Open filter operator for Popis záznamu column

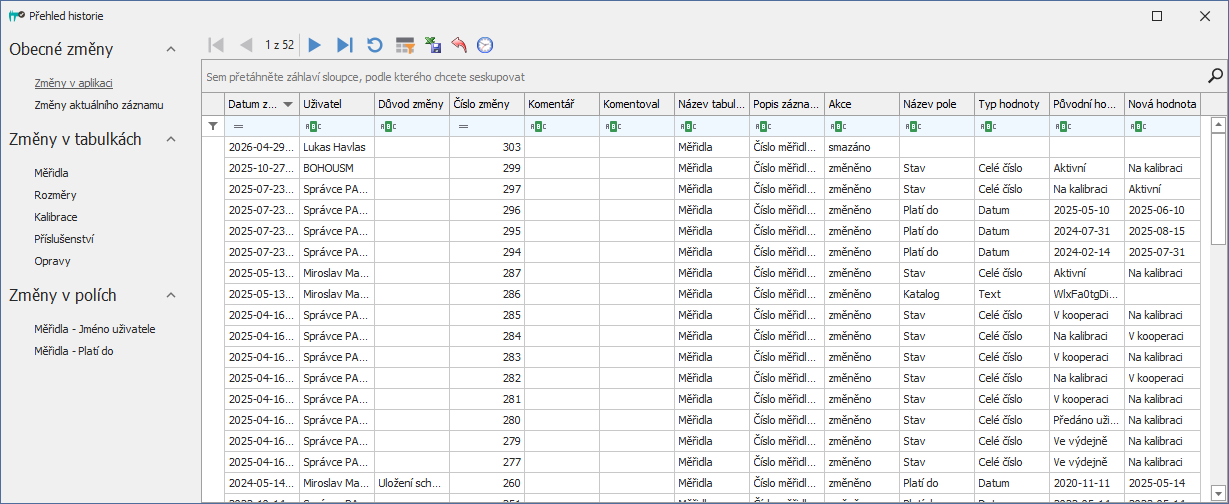coord(762,126)
